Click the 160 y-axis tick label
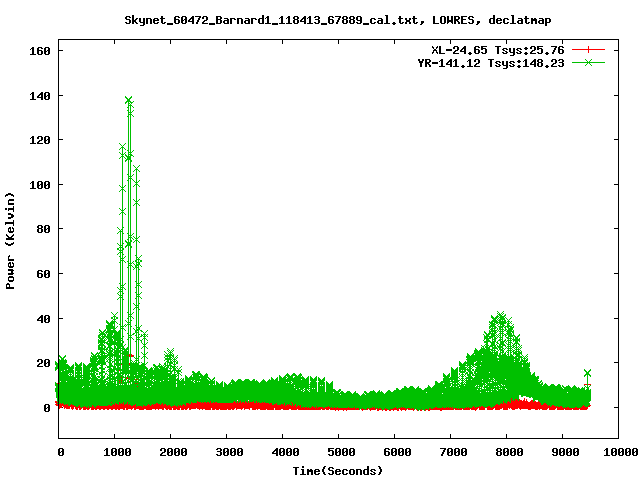The width and height of the screenshot is (640, 480). point(40,51)
